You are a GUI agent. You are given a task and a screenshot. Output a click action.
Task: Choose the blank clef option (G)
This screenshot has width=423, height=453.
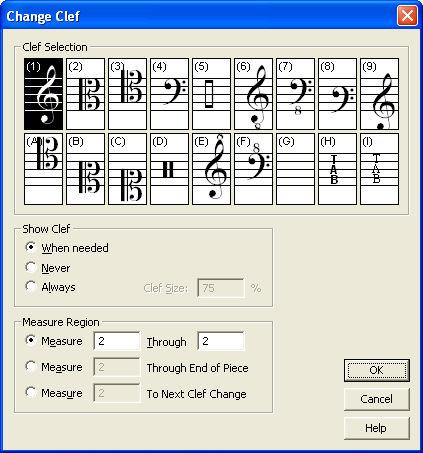click(x=295, y=169)
